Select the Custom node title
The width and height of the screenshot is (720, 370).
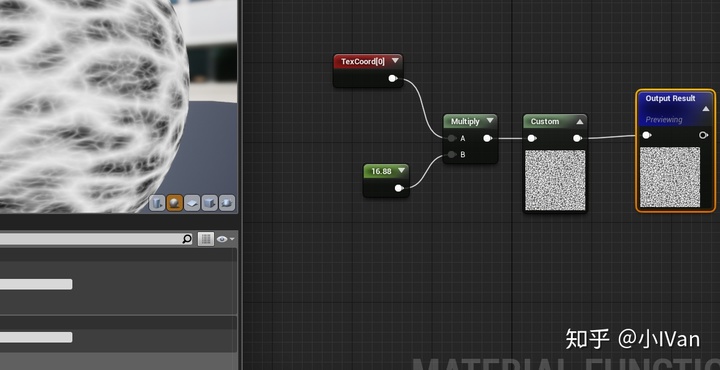(545, 122)
